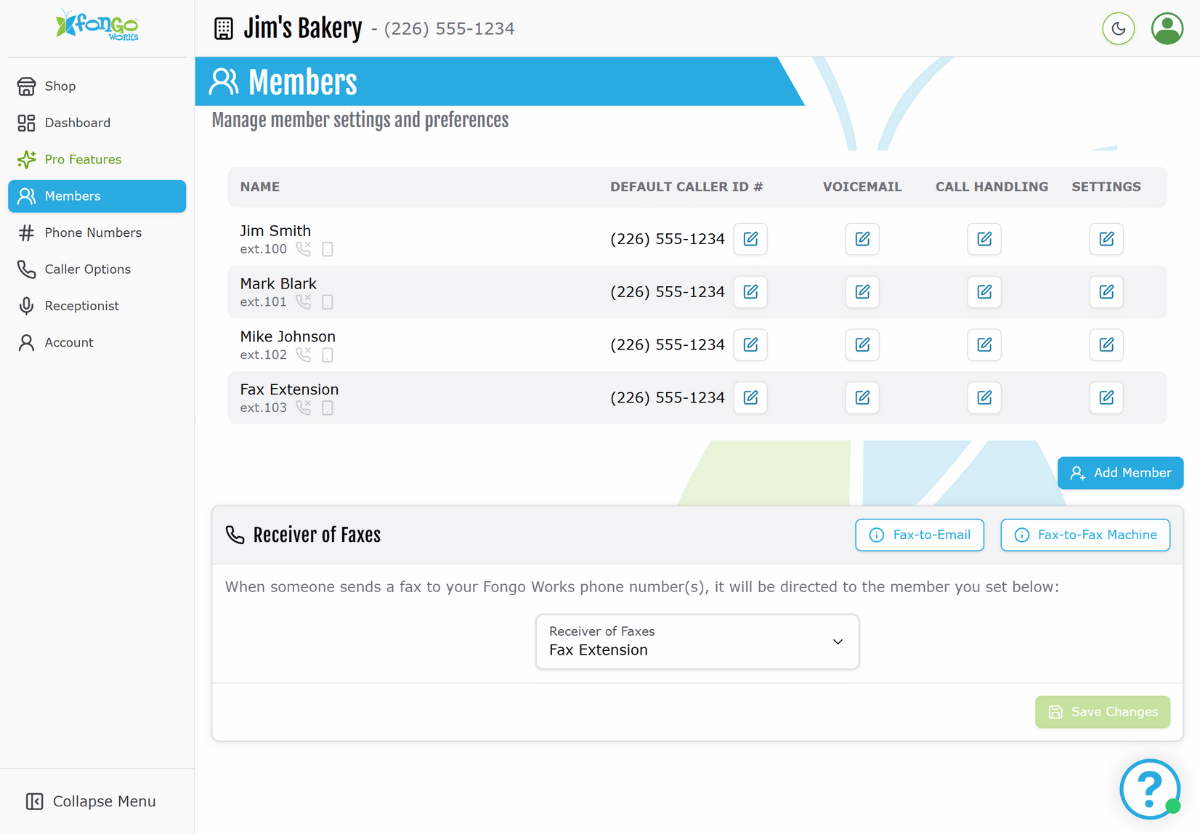
Task: Edit Mark Blark's voicemail settings
Action: point(862,292)
